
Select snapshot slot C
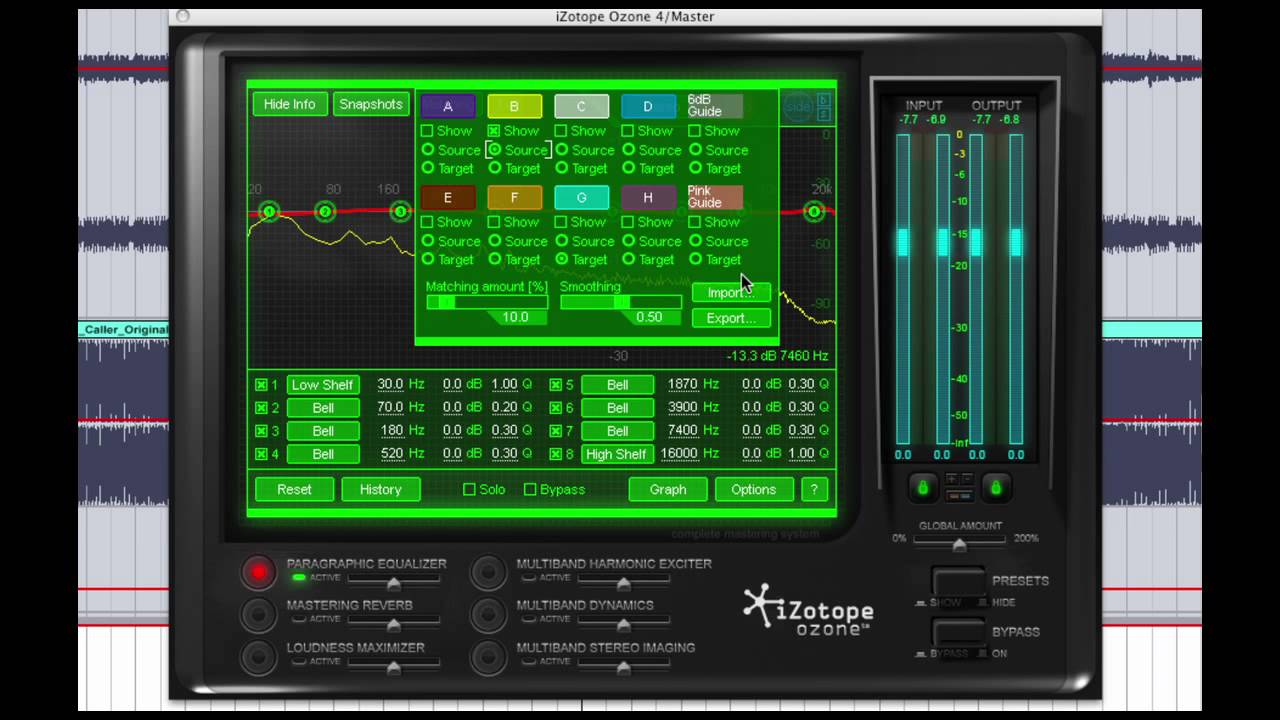click(x=581, y=106)
